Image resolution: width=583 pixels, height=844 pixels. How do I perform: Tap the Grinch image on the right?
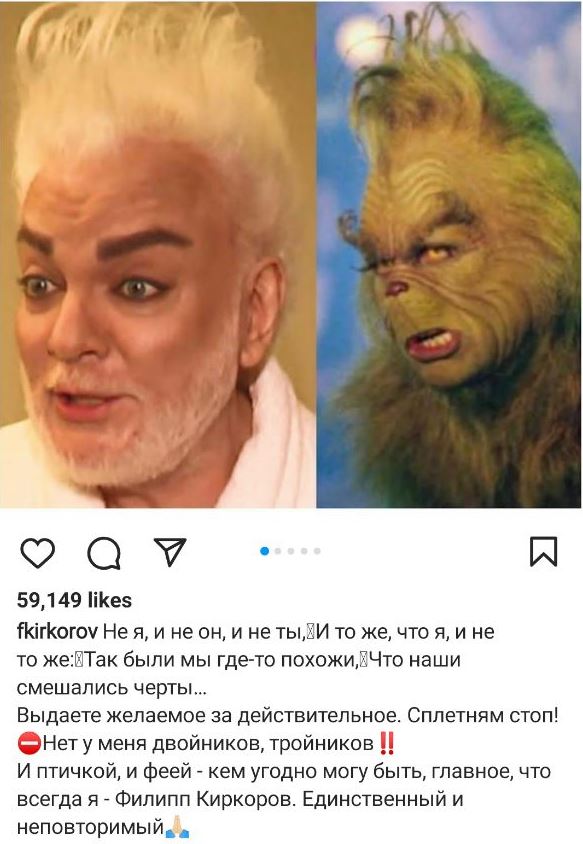click(x=449, y=254)
